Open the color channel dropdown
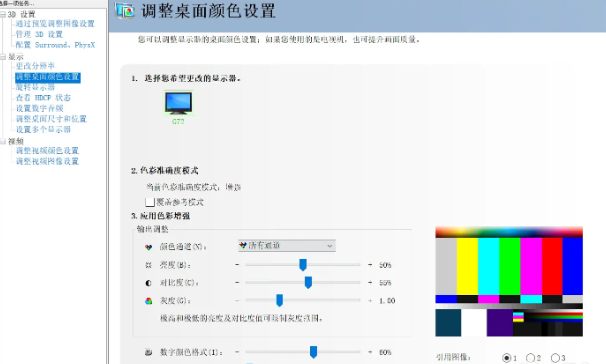The height and width of the screenshot is (364, 606). coord(287,245)
